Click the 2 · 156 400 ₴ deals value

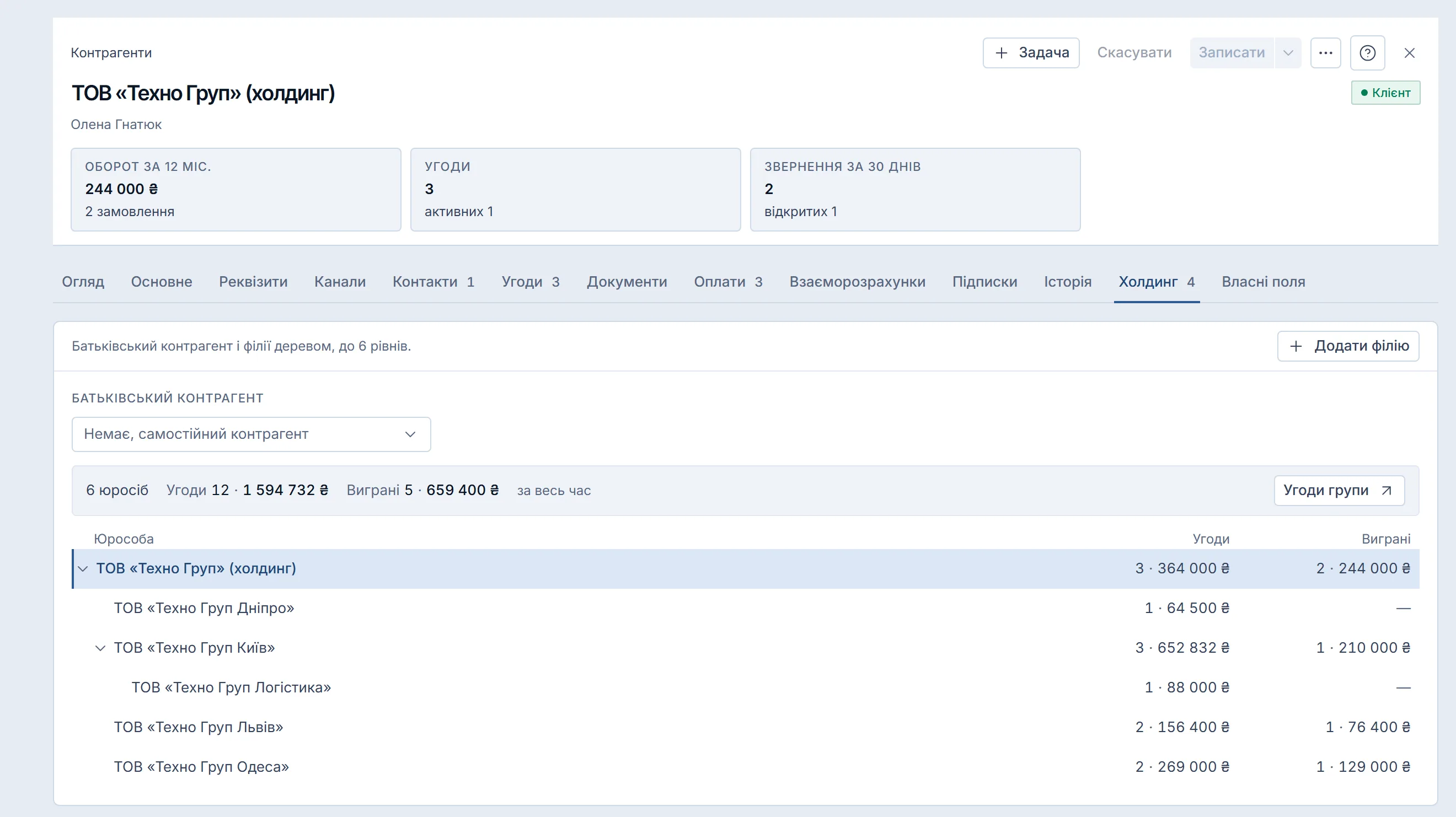1182,727
